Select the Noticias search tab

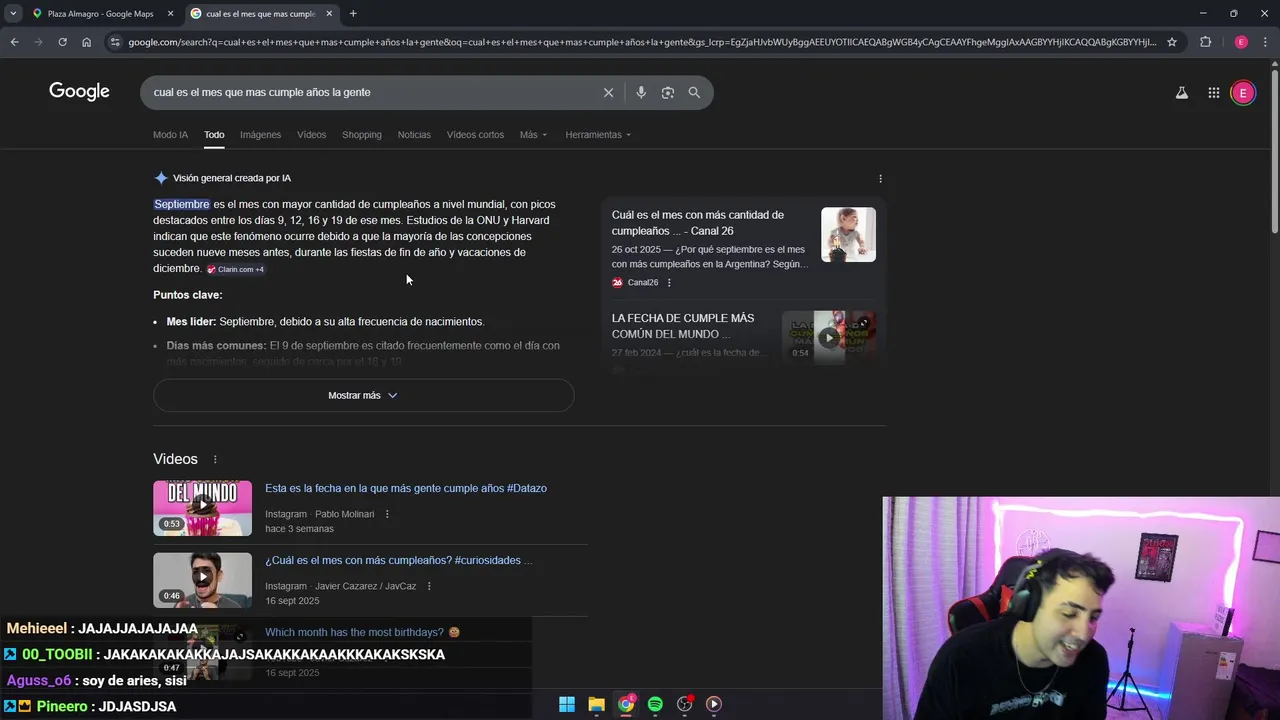pos(414,134)
